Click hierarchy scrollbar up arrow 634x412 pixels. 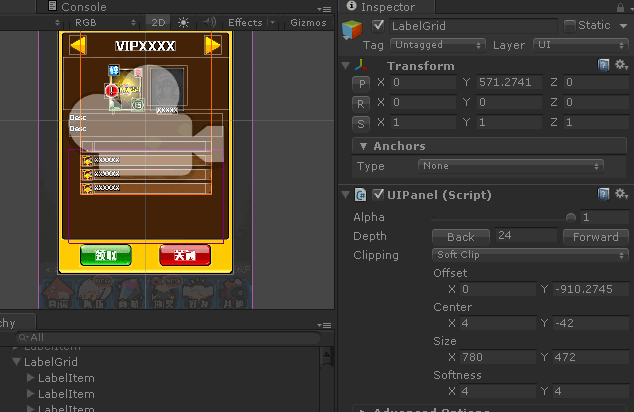coord(326,356)
